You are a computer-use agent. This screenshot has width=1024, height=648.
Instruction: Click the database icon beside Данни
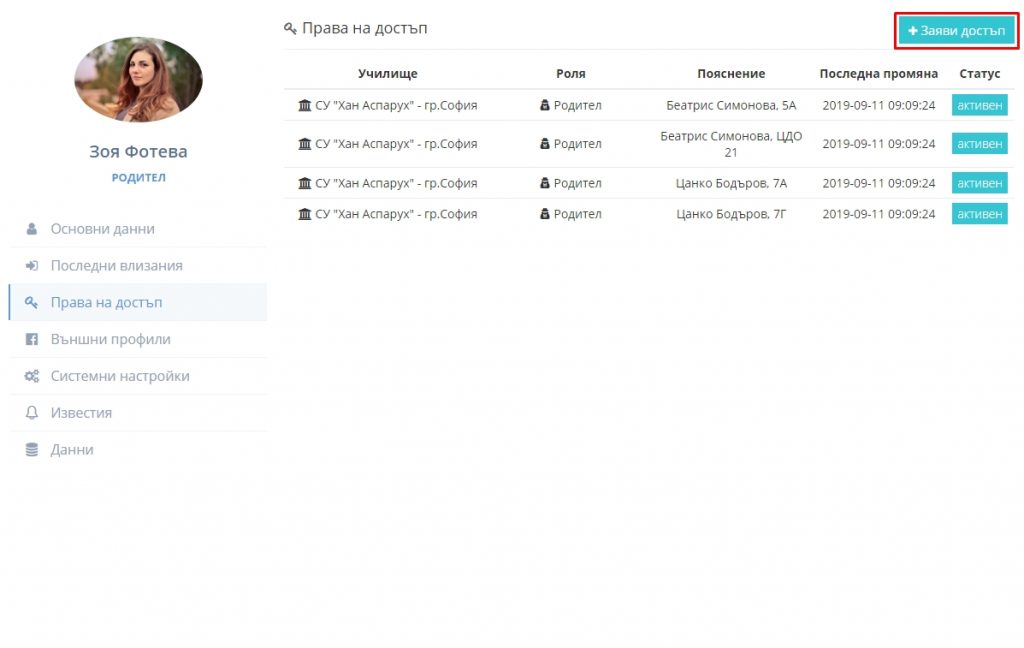(x=31, y=449)
